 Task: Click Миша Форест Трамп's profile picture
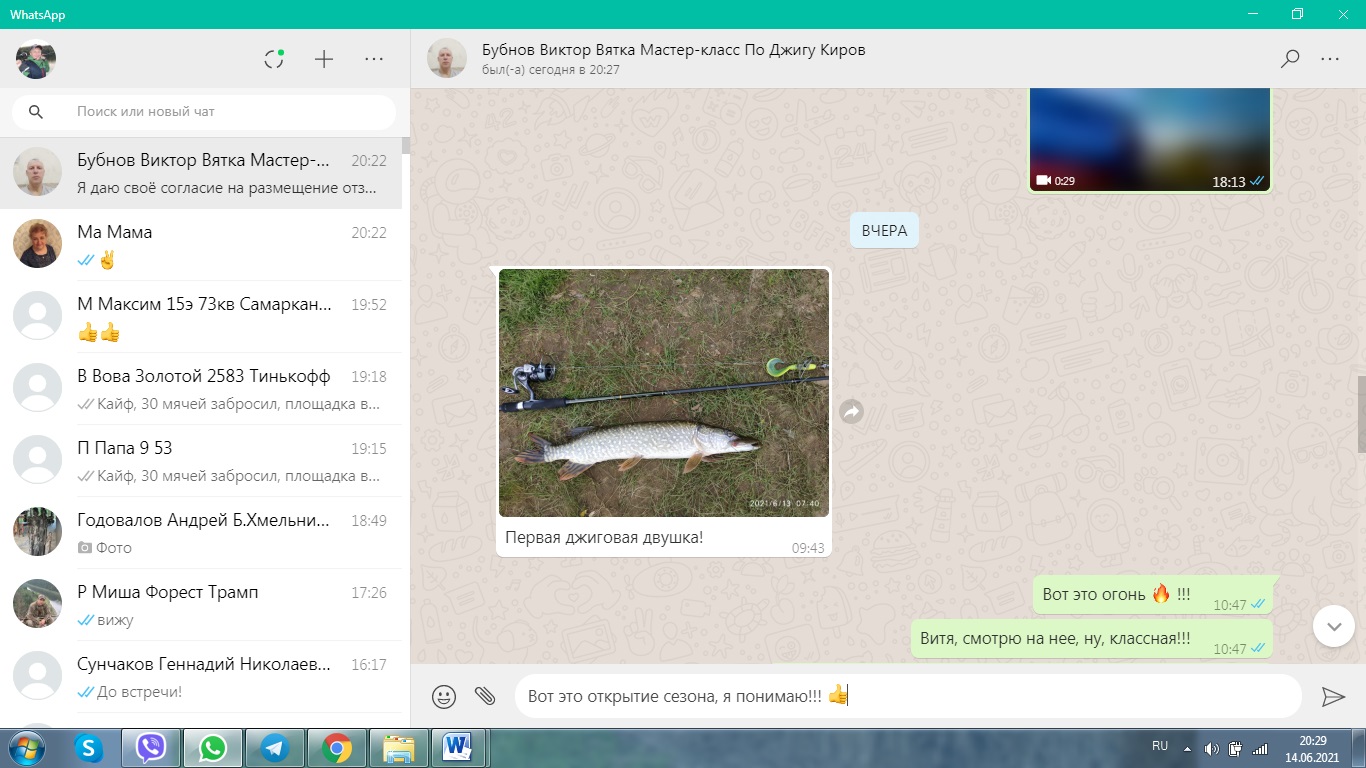point(38,604)
